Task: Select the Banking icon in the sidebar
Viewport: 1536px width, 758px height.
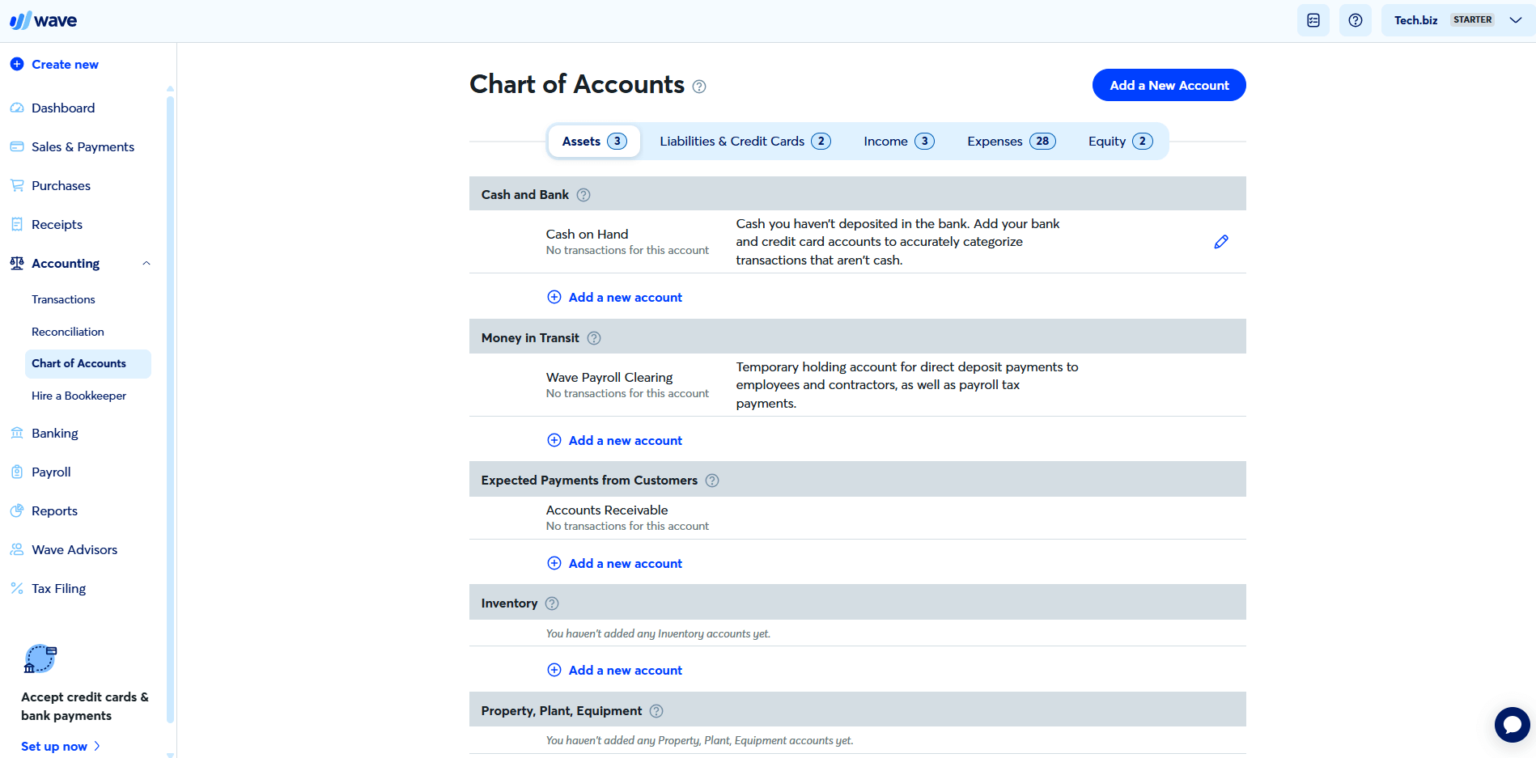Action: pos(16,432)
